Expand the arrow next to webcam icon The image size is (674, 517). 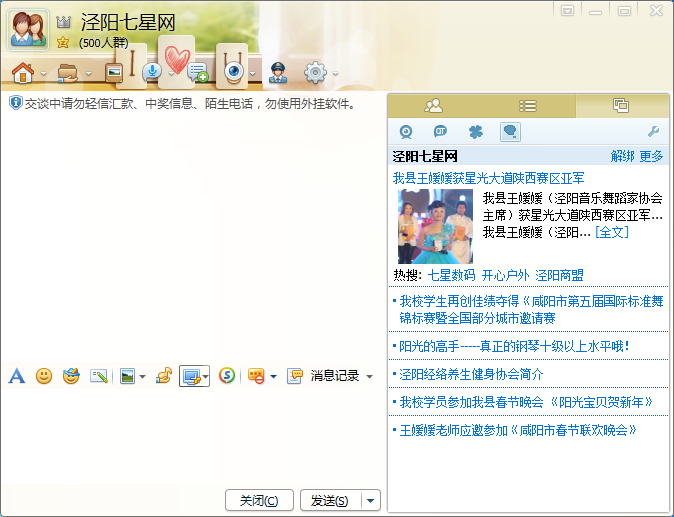click(x=253, y=74)
